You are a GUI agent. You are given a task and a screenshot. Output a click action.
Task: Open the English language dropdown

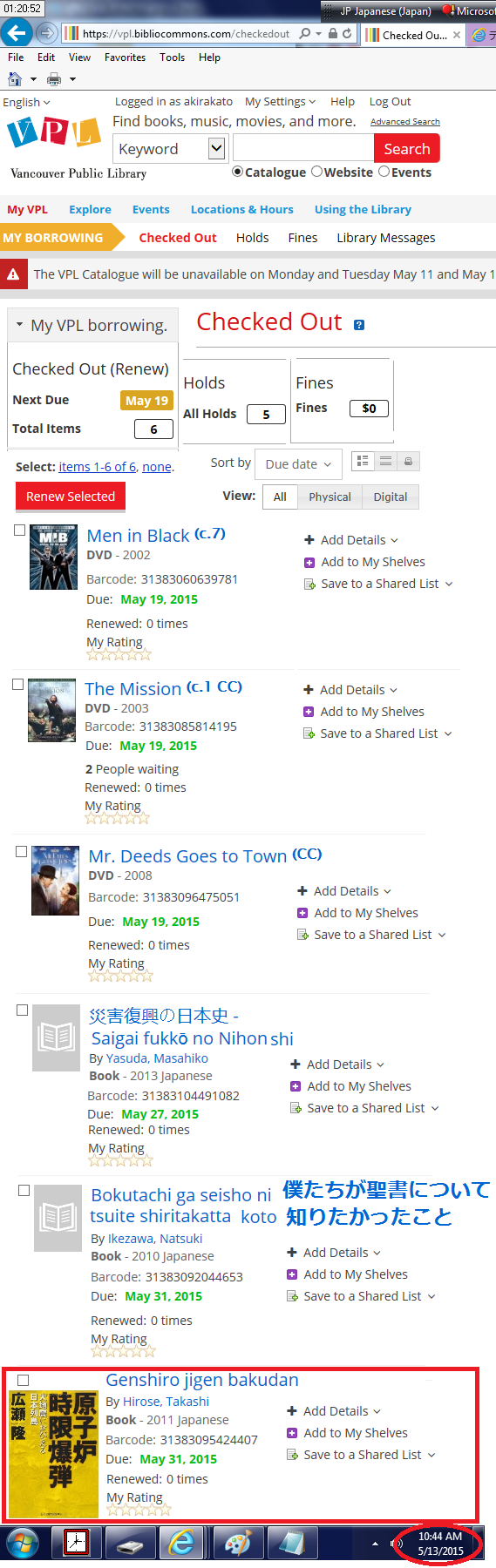(x=26, y=102)
